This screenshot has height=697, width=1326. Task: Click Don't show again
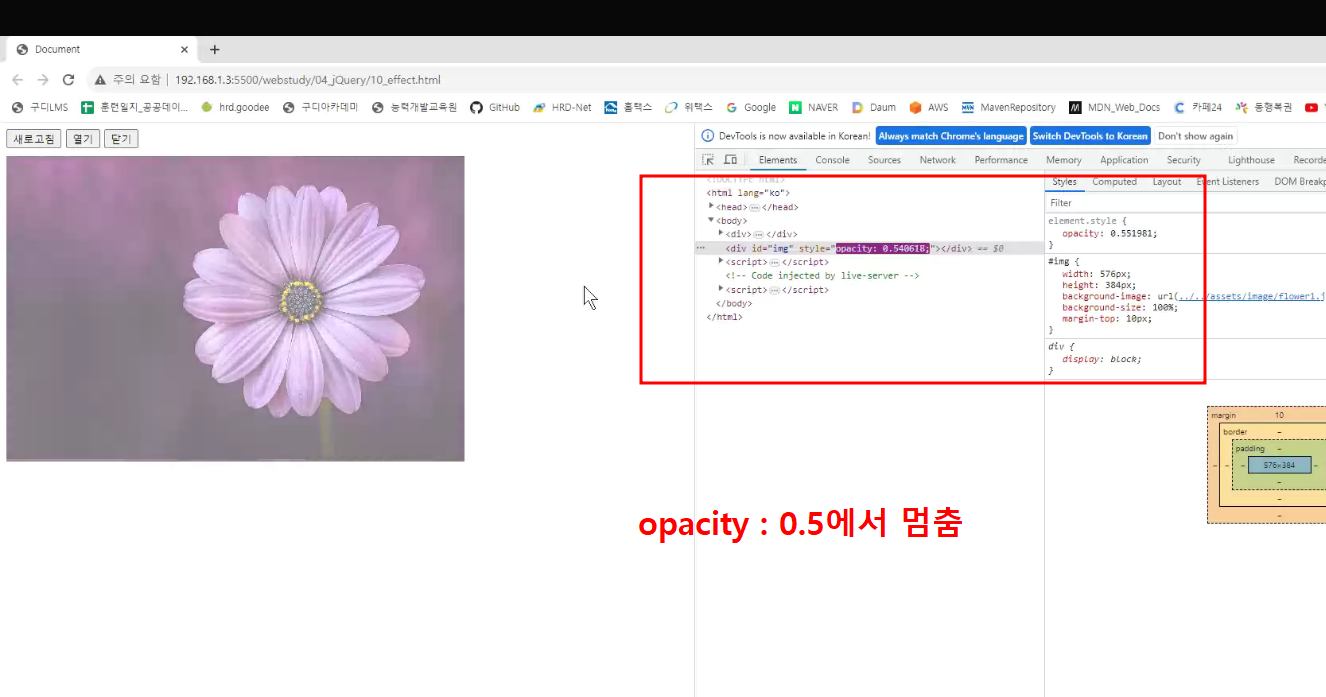tap(1196, 136)
